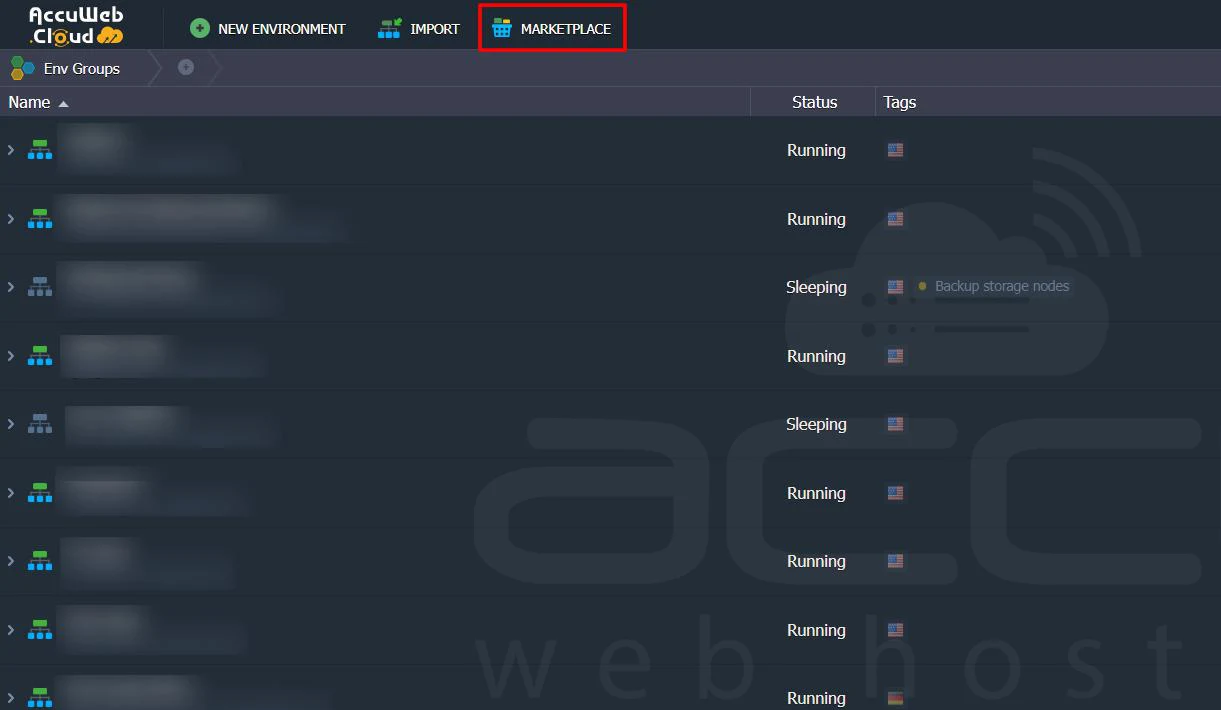This screenshot has width=1221, height=710.
Task: Click the Backup storage nodes tag
Action: tap(1001, 286)
